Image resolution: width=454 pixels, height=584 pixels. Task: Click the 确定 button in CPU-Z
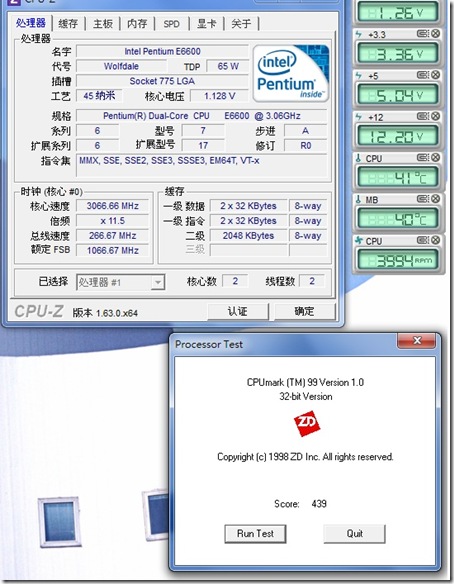(x=304, y=311)
